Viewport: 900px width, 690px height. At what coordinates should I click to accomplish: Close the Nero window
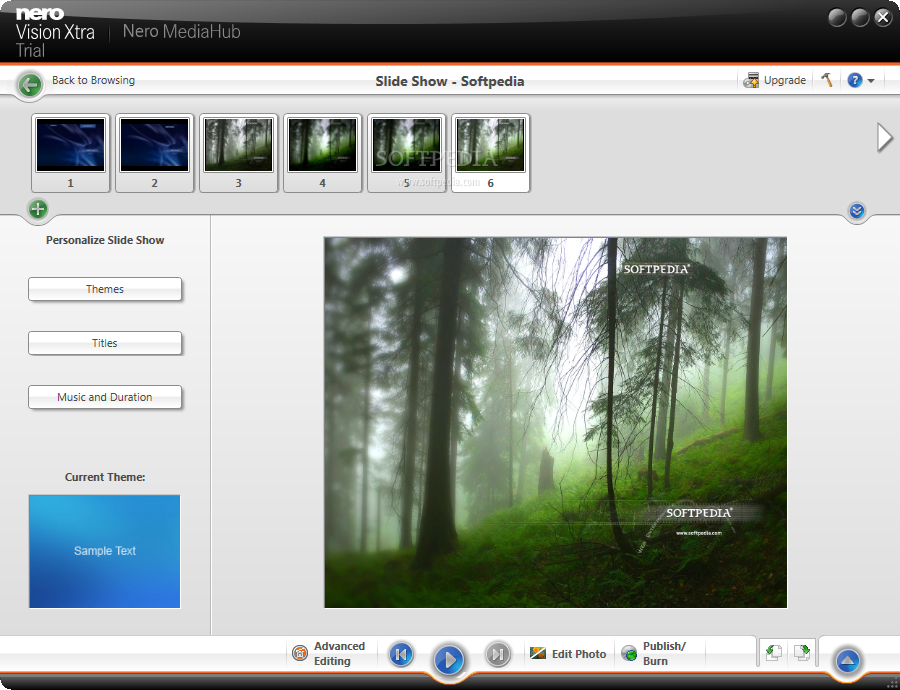[883, 18]
